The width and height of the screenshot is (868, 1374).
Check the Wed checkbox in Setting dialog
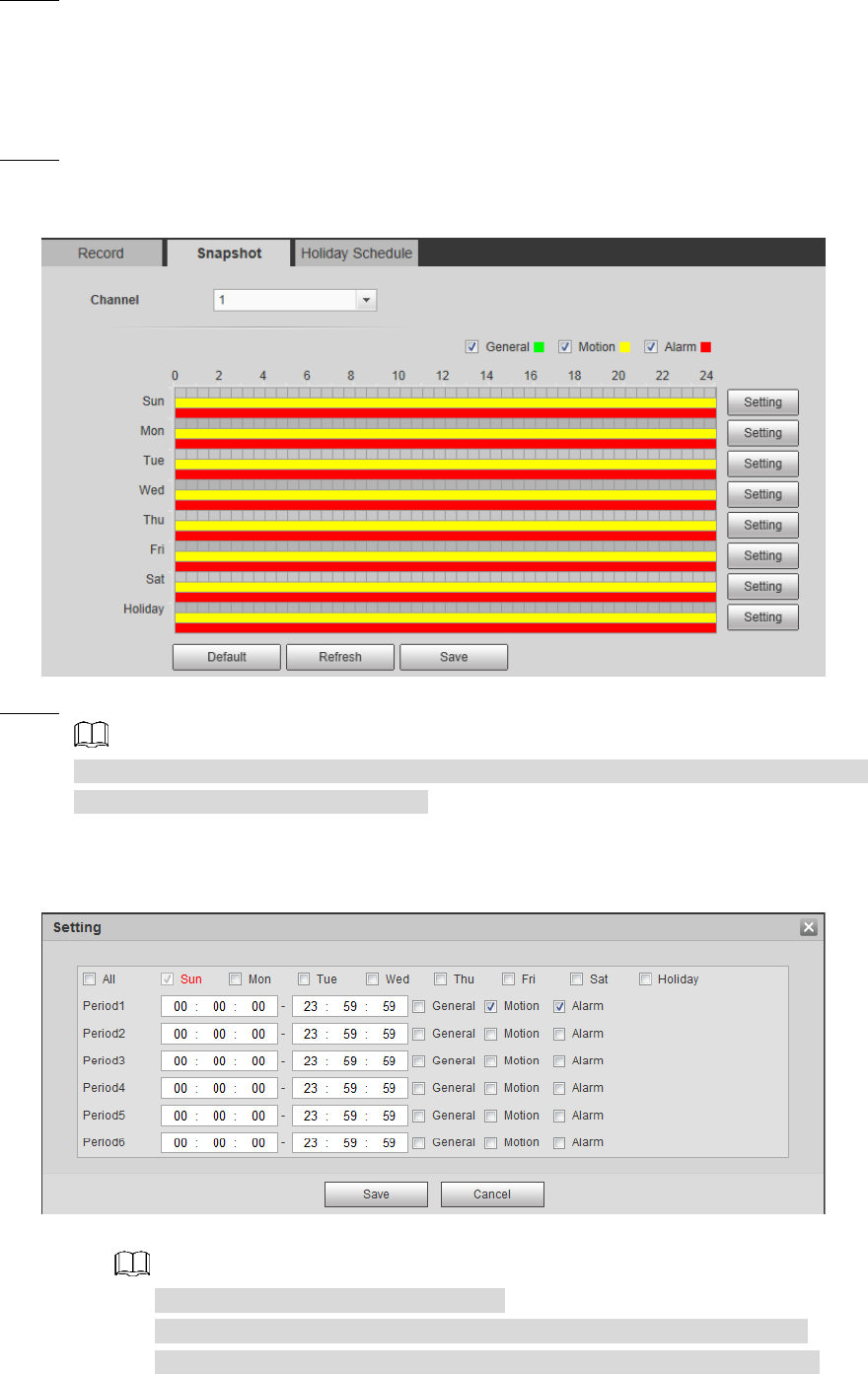(372, 979)
